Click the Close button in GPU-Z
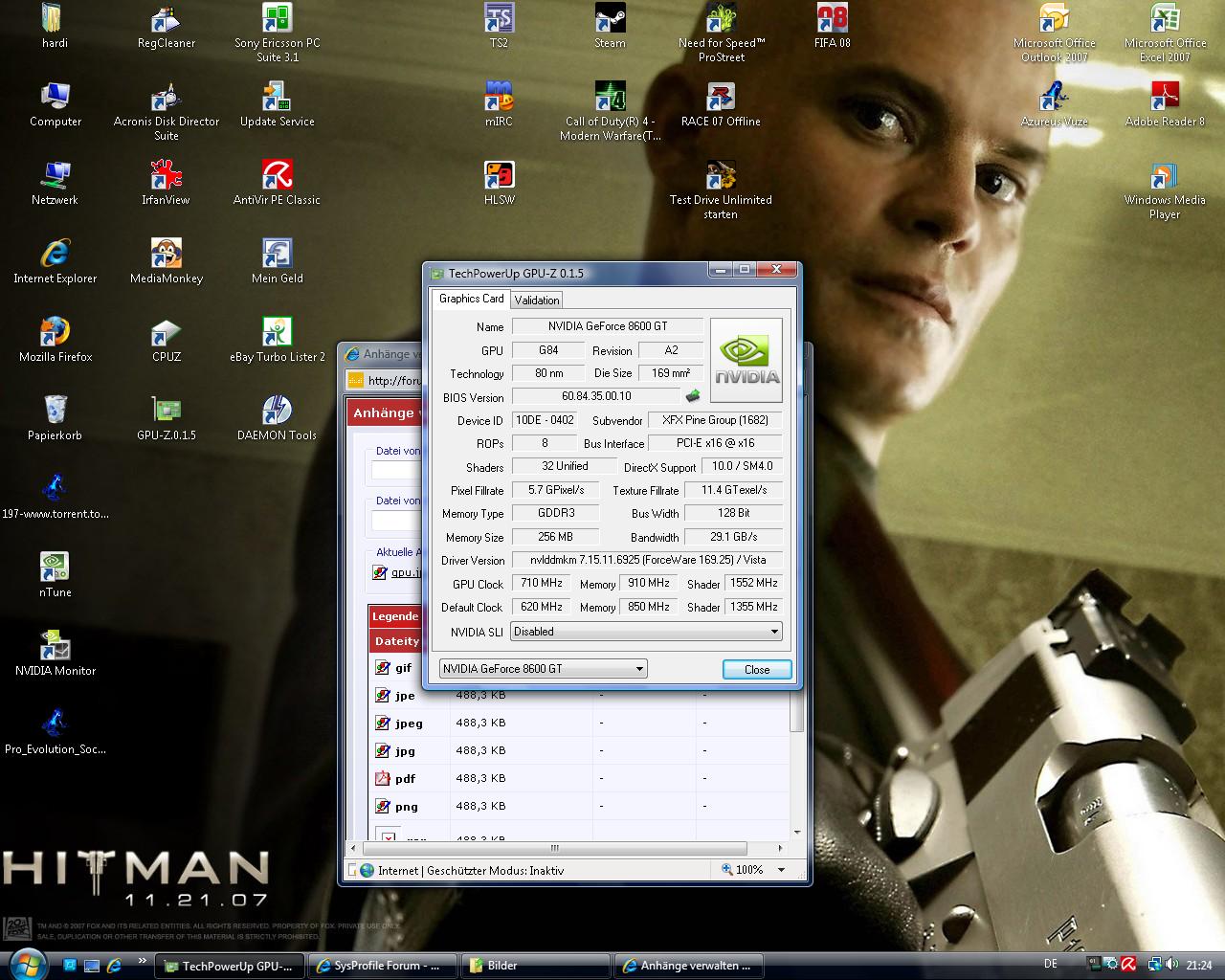Image resolution: width=1225 pixels, height=980 pixels. point(757,669)
